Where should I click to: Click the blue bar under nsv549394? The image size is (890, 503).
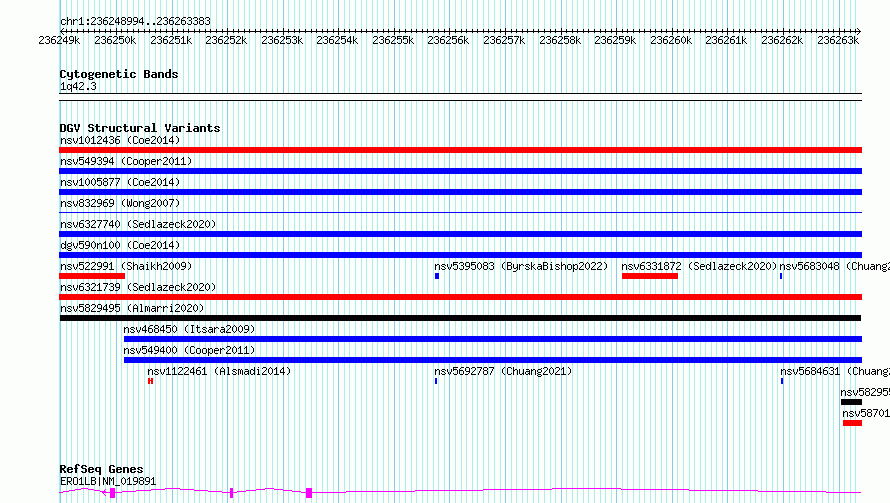pos(460,171)
